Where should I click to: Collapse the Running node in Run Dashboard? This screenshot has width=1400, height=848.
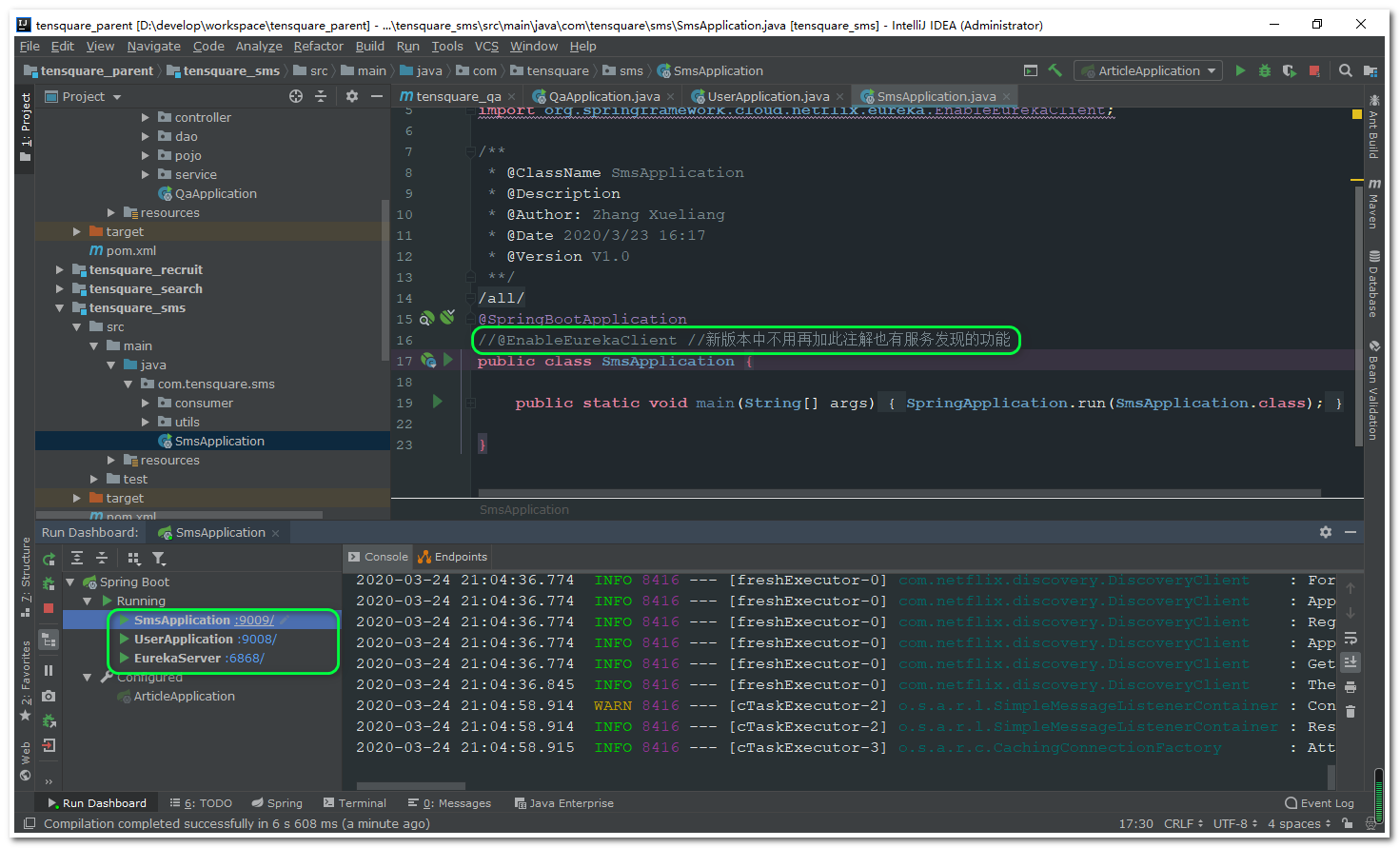87,601
